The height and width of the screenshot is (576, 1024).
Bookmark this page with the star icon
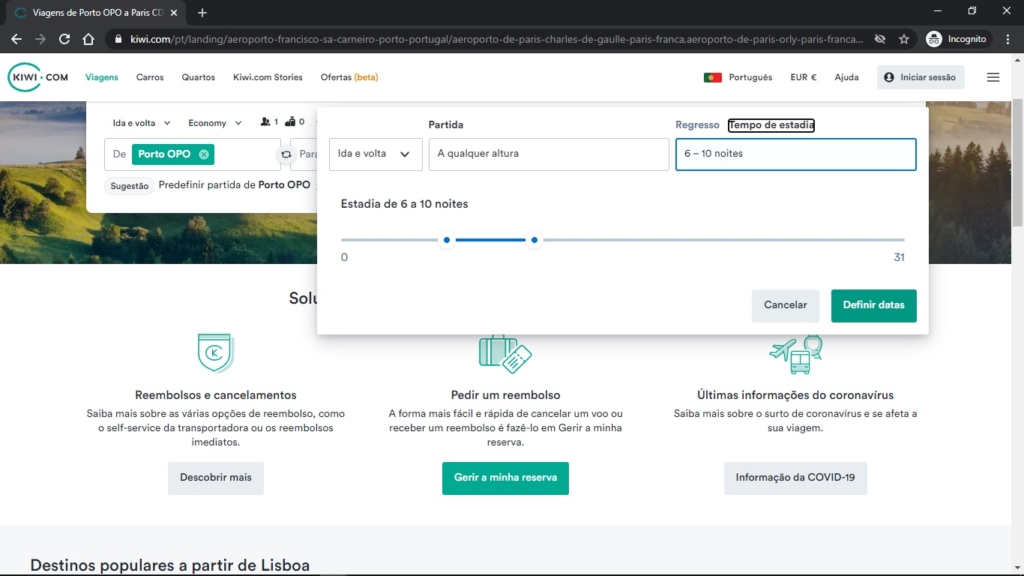tap(904, 39)
